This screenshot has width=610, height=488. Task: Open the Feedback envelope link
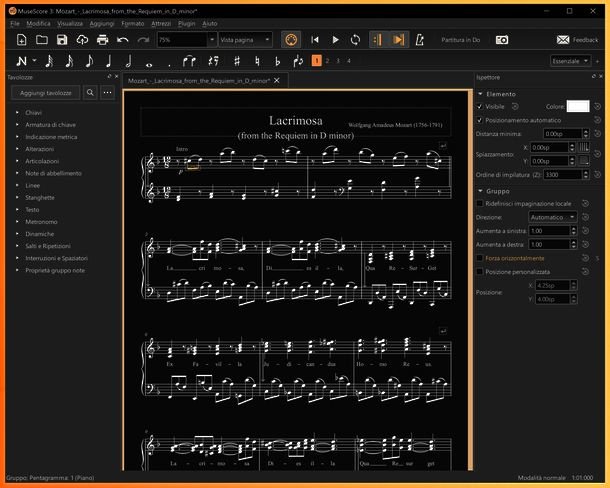tap(577, 40)
